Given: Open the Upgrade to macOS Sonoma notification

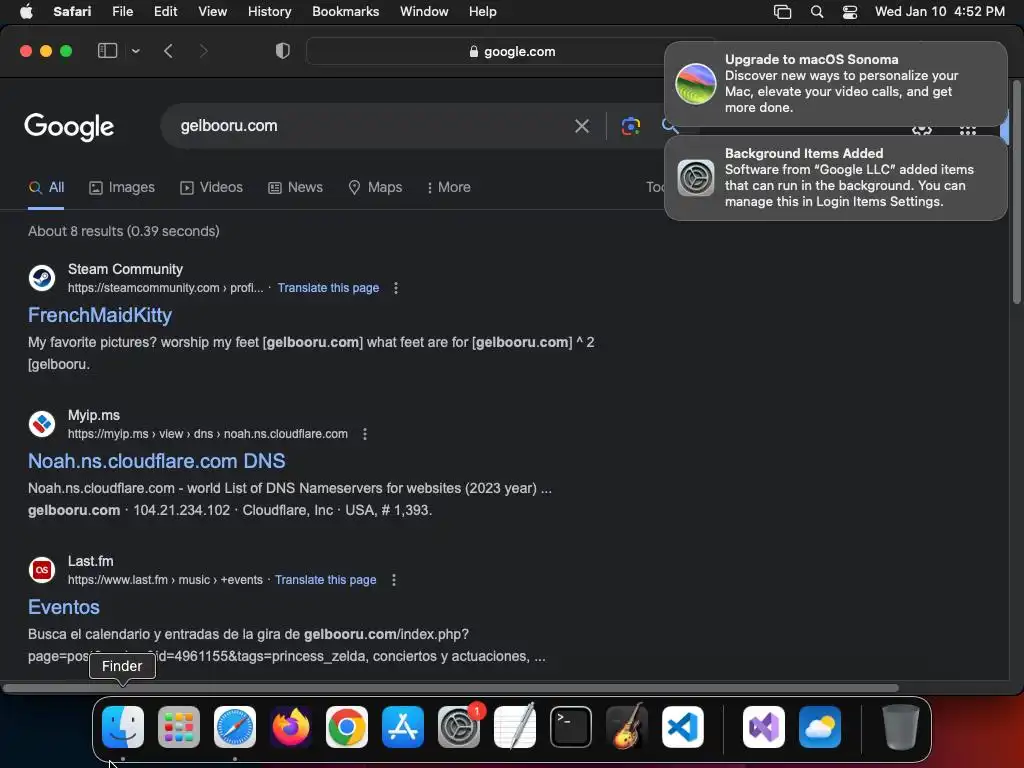Looking at the screenshot, I should coord(835,84).
